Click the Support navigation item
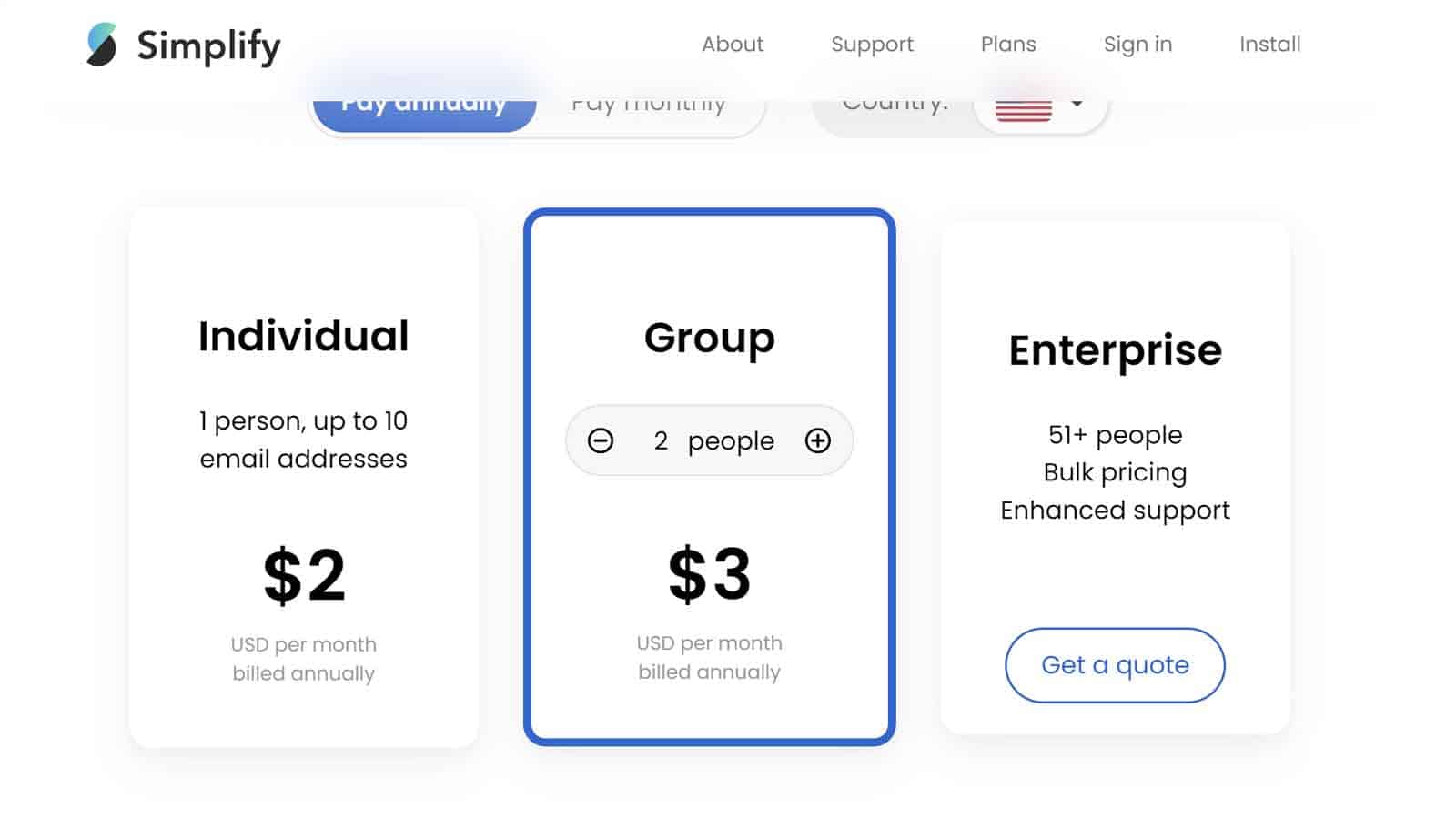 pos(872,44)
